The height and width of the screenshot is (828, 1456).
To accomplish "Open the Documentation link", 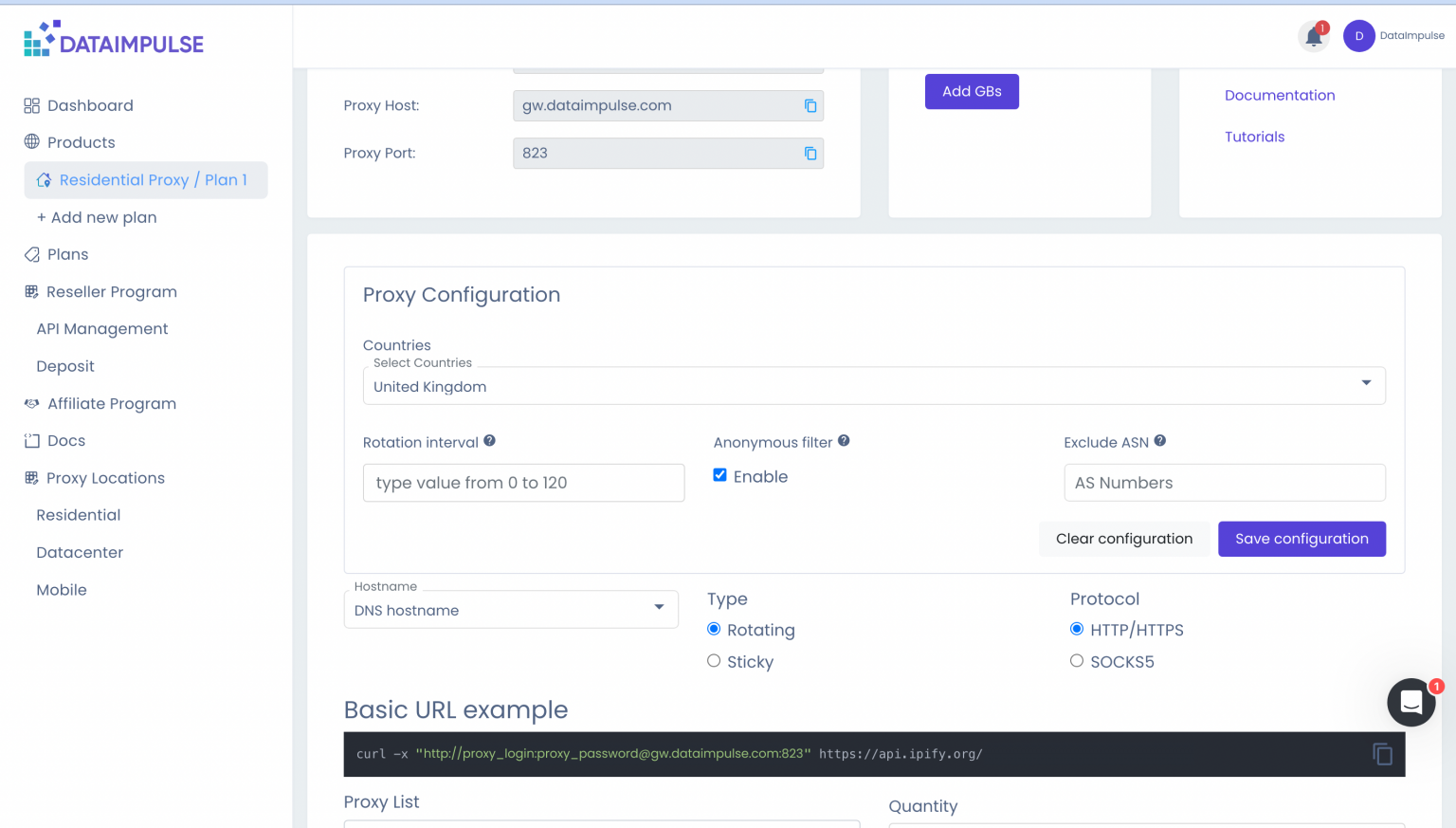I will pos(1280,95).
